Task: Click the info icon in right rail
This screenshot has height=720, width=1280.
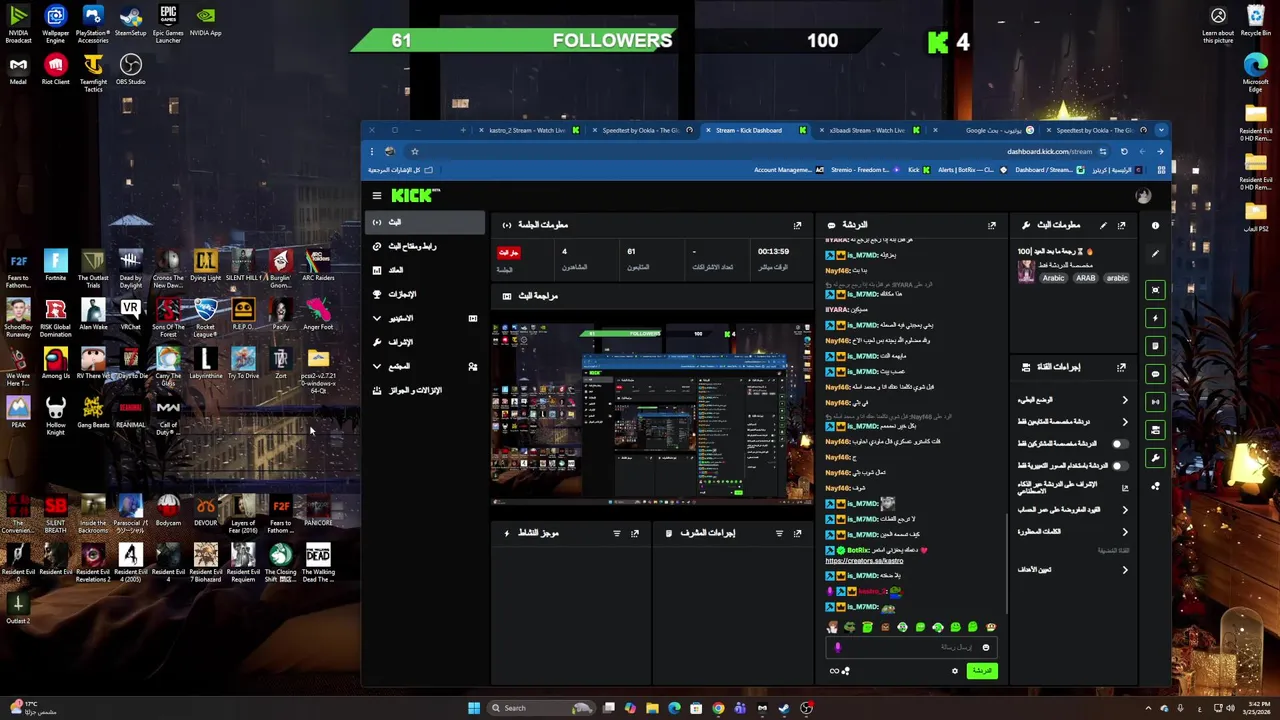Action: (1155, 225)
